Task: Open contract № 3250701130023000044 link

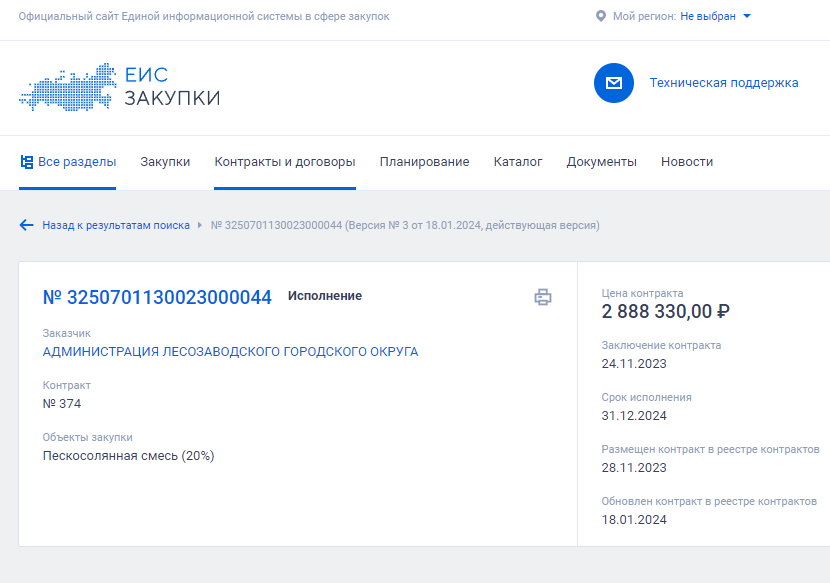Action: pyautogui.click(x=157, y=297)
